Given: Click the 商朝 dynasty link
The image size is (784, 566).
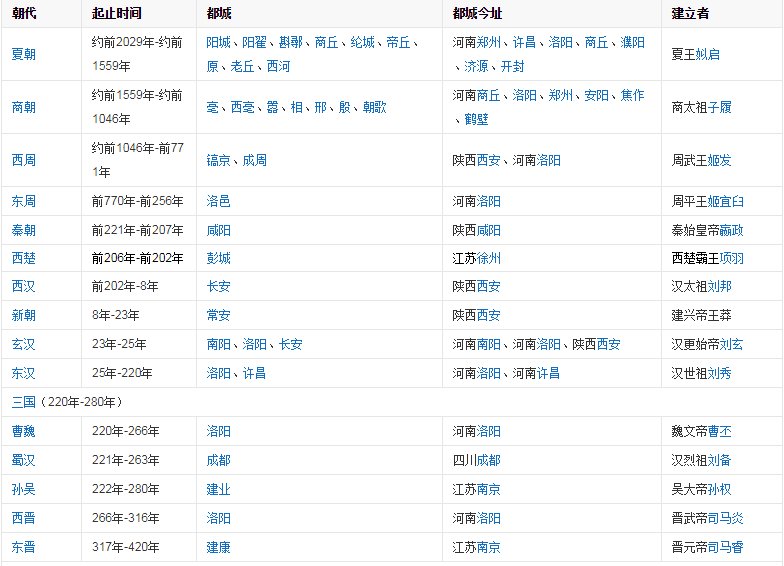Looking at the screenshot, I should coord(24,107).
